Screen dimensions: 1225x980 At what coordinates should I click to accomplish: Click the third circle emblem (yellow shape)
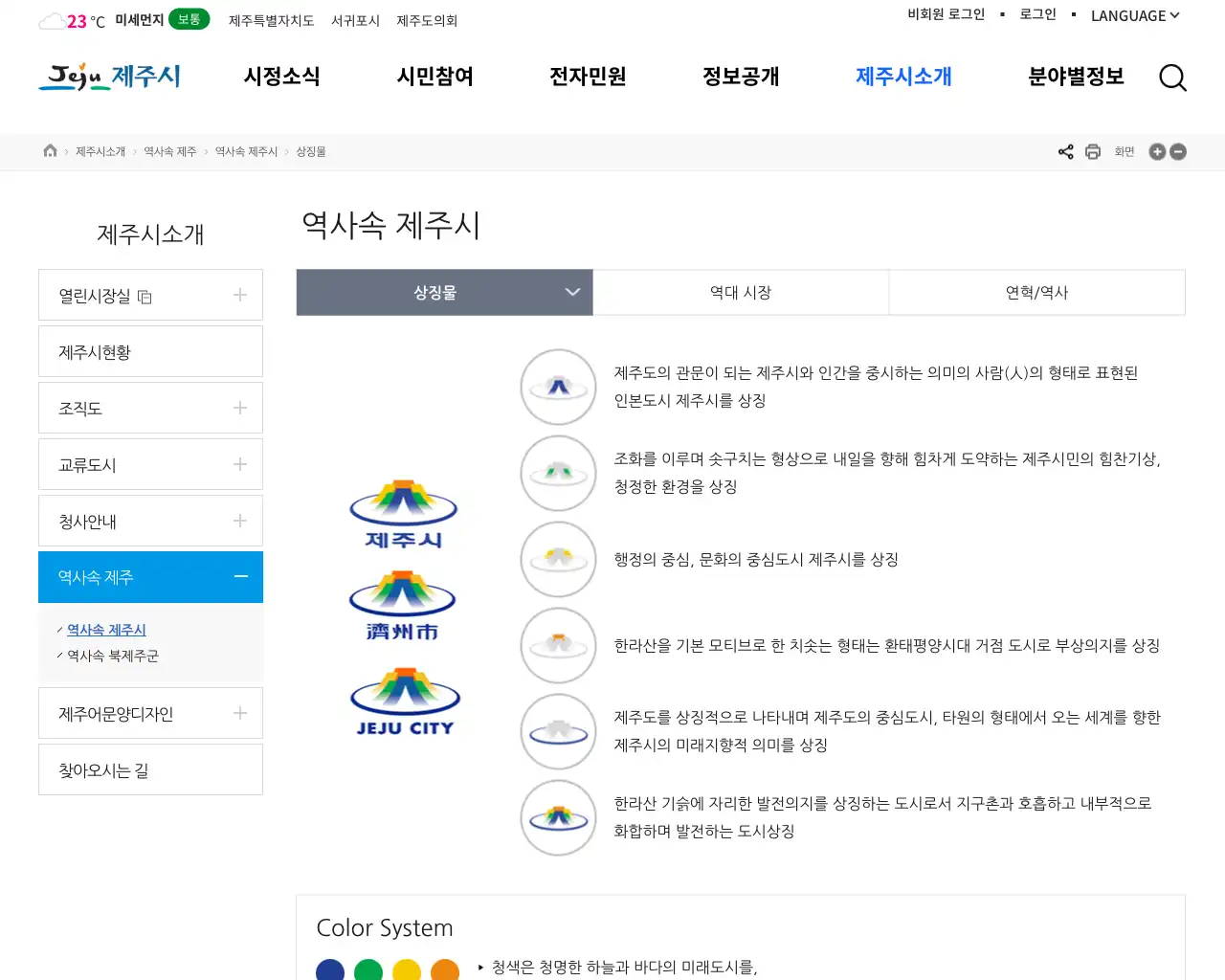click(x=558, y=559)
